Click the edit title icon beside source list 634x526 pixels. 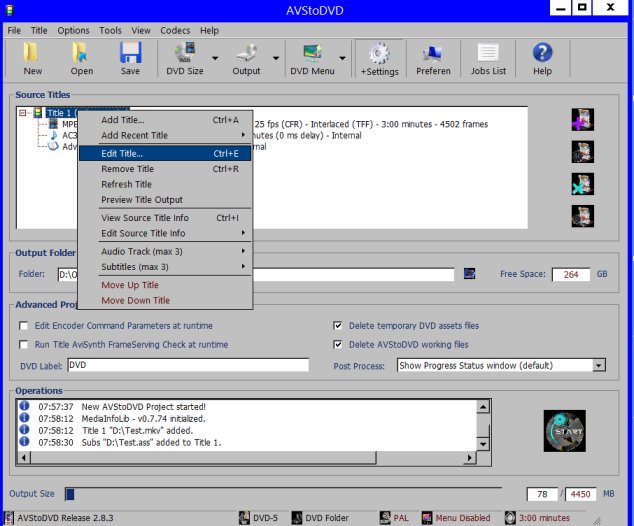(583, 152)
